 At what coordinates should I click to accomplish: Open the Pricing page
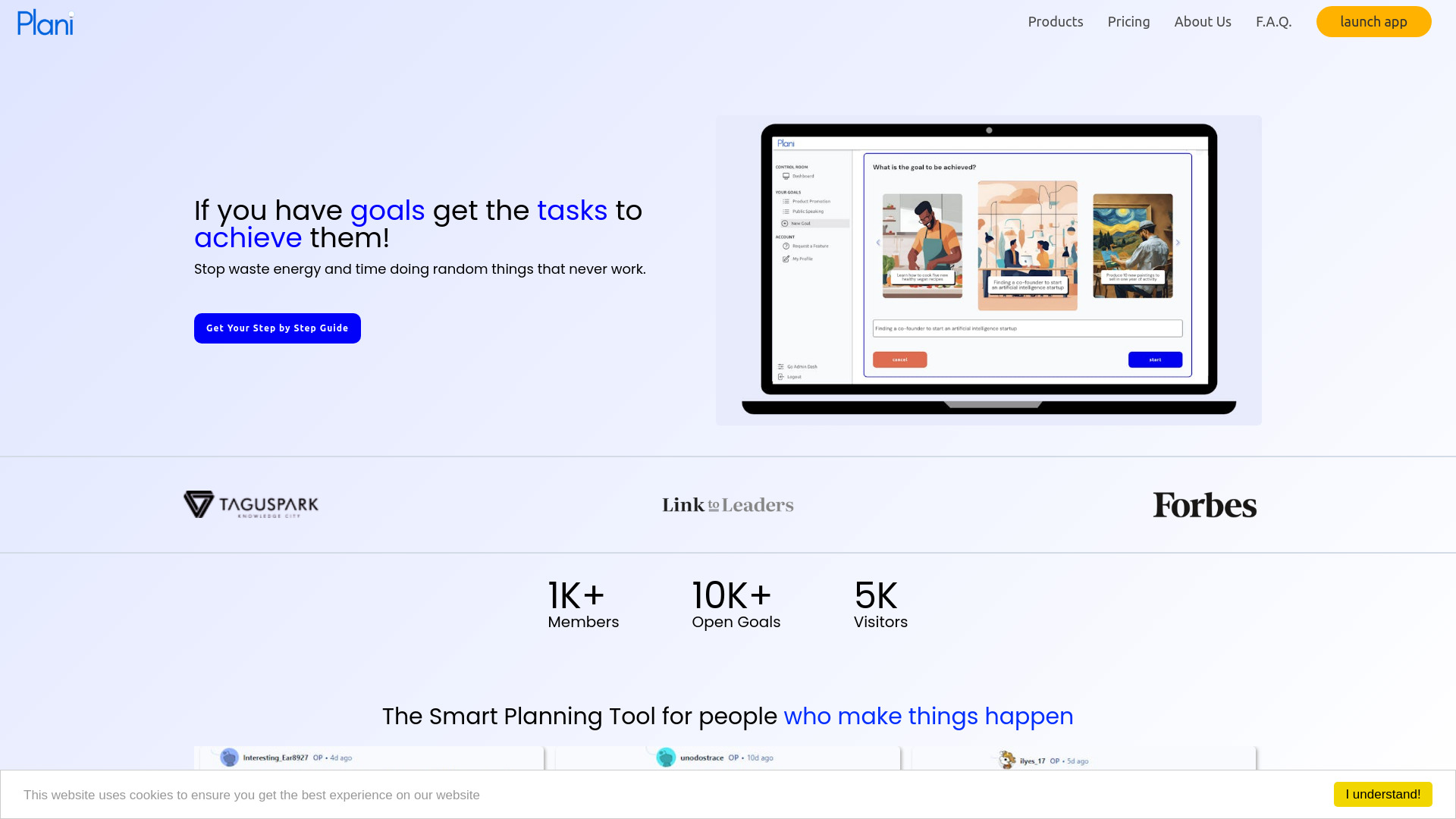pyautogui.click(x=1129, y=21)
